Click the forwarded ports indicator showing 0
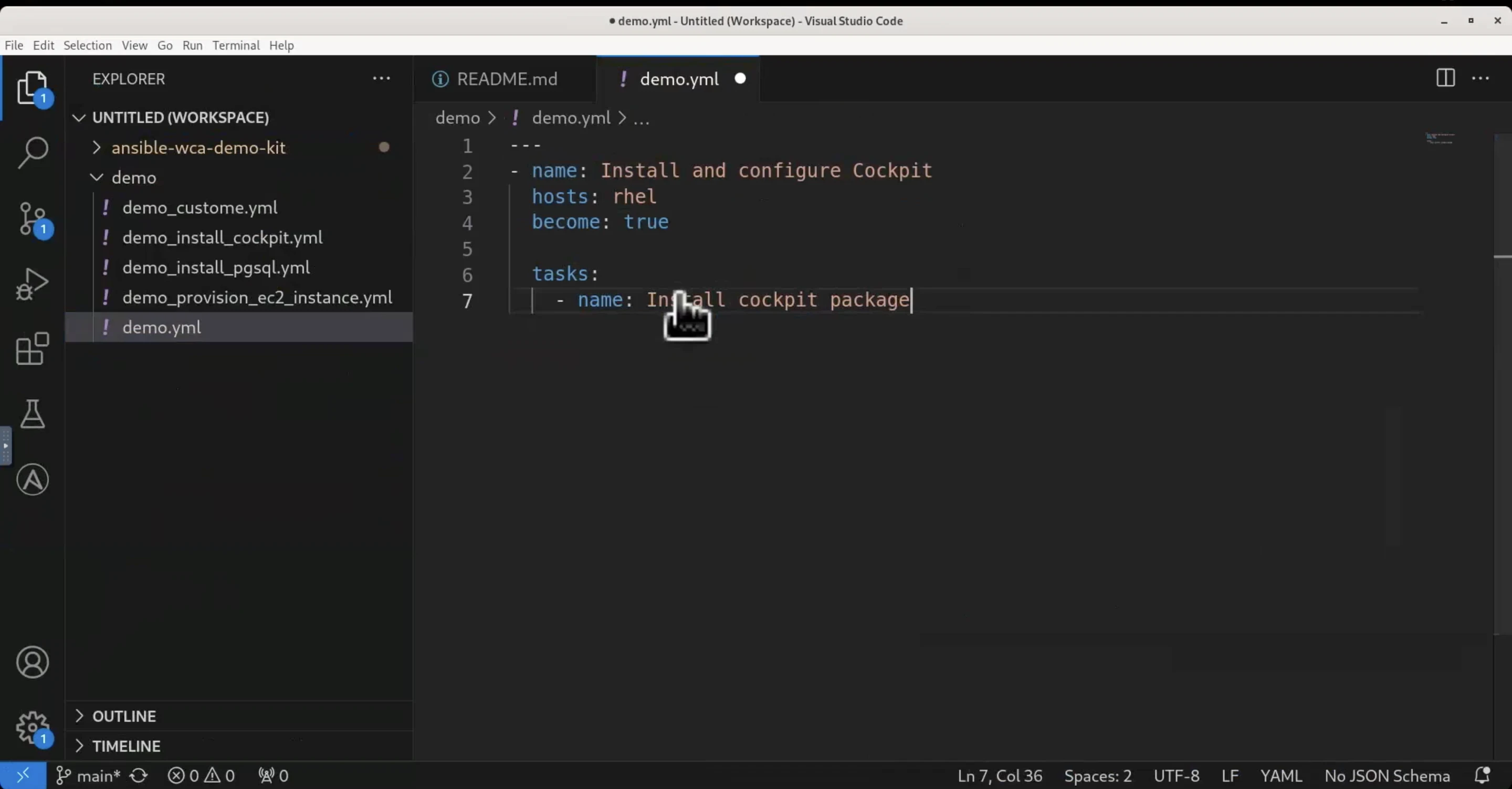 click(x=274, y=775)
